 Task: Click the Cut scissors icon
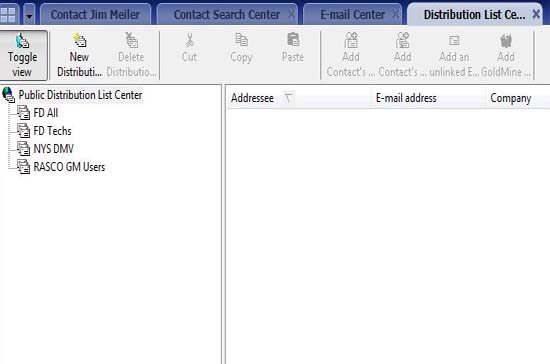coord(189,40)
